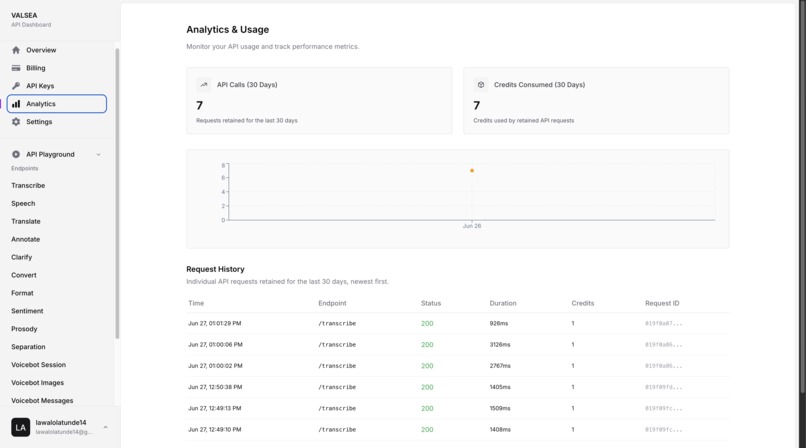
Task: Open the Convert endpoint
Action: pyautogui.click(x=24, y=275)
